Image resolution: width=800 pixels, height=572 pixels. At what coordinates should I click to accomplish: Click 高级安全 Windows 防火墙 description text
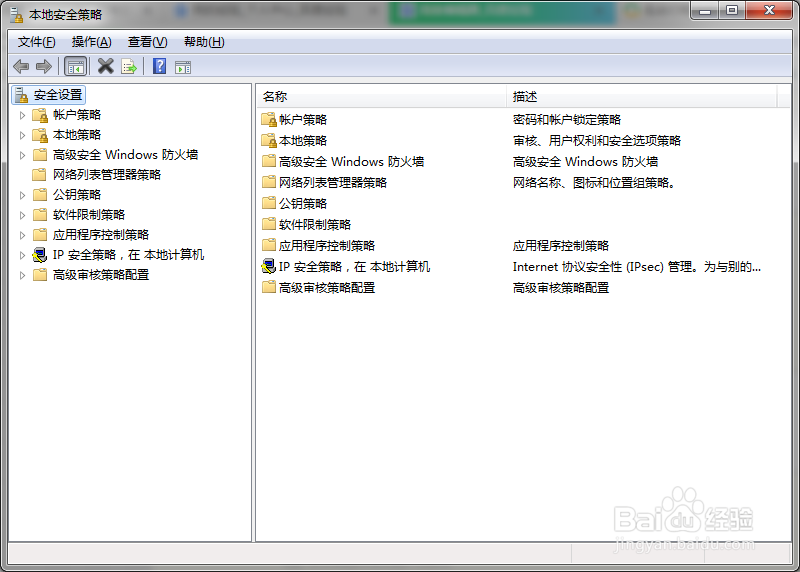(585, 162)
